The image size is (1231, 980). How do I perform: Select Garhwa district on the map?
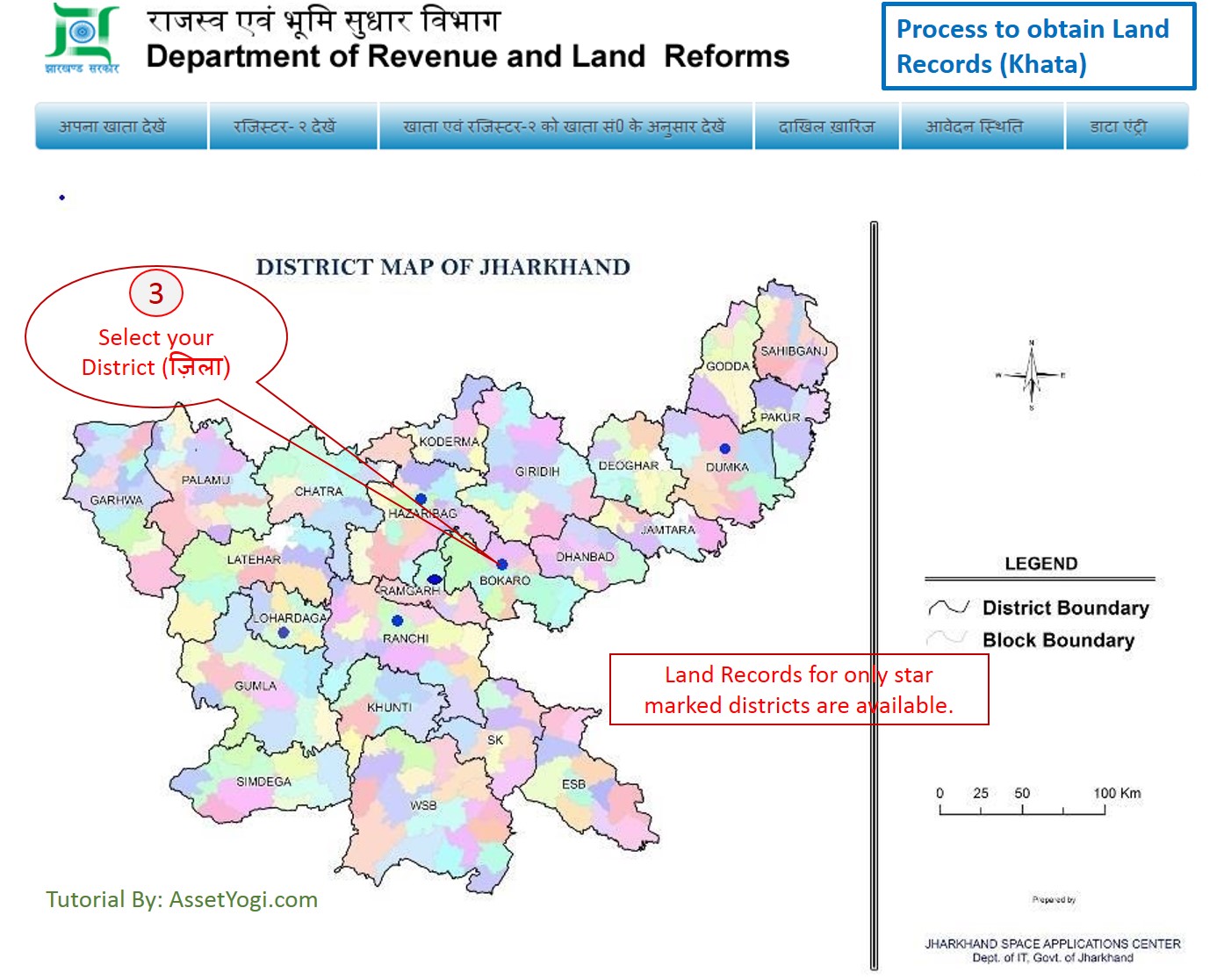point(117,498)
